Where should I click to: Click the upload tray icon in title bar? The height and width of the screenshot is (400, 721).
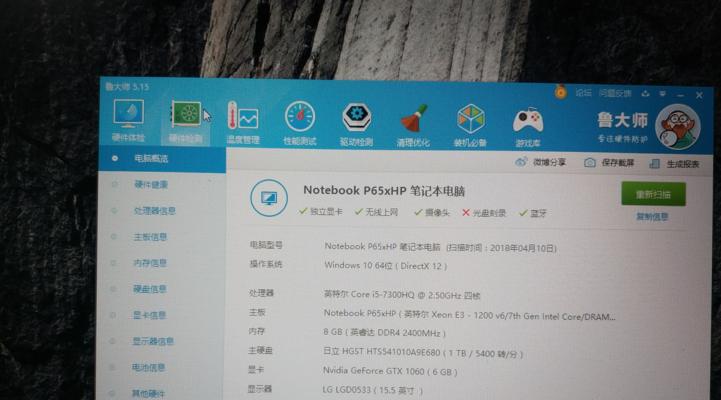pos(645,94)
